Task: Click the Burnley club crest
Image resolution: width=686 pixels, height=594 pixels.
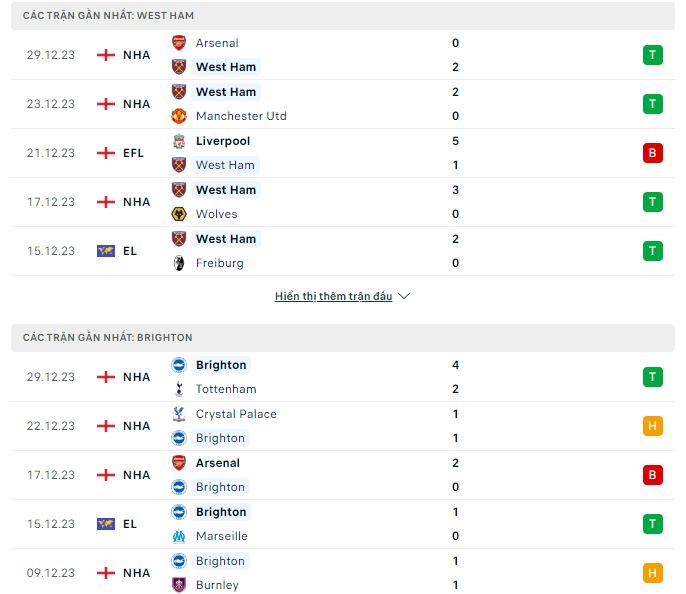Action: click(179, 585)
